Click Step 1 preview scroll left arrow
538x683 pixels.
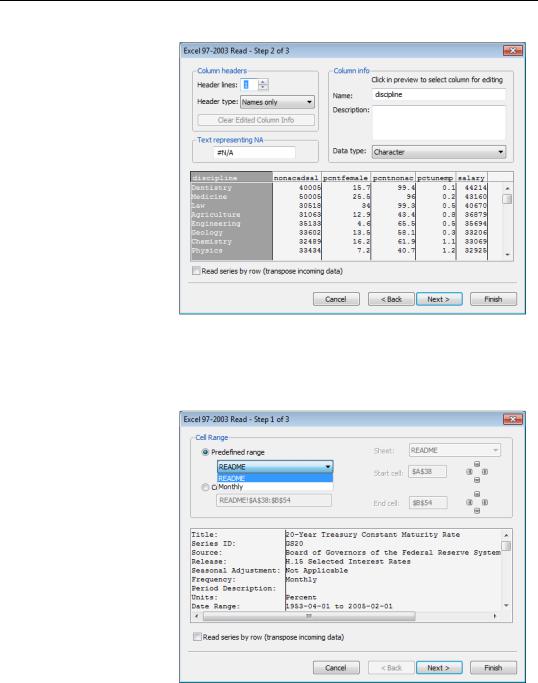196,616
